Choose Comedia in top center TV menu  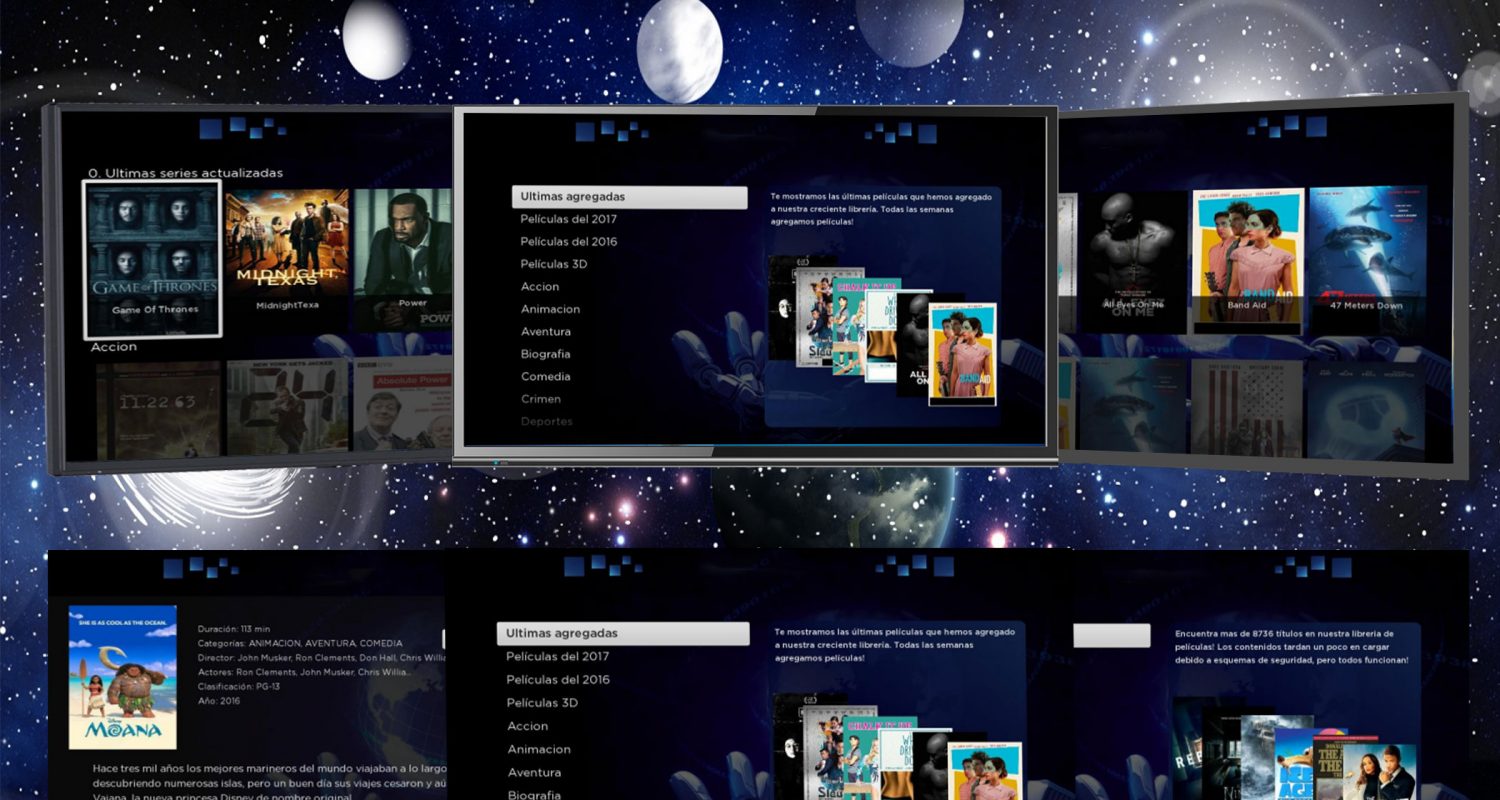click(x=545, y=377)
